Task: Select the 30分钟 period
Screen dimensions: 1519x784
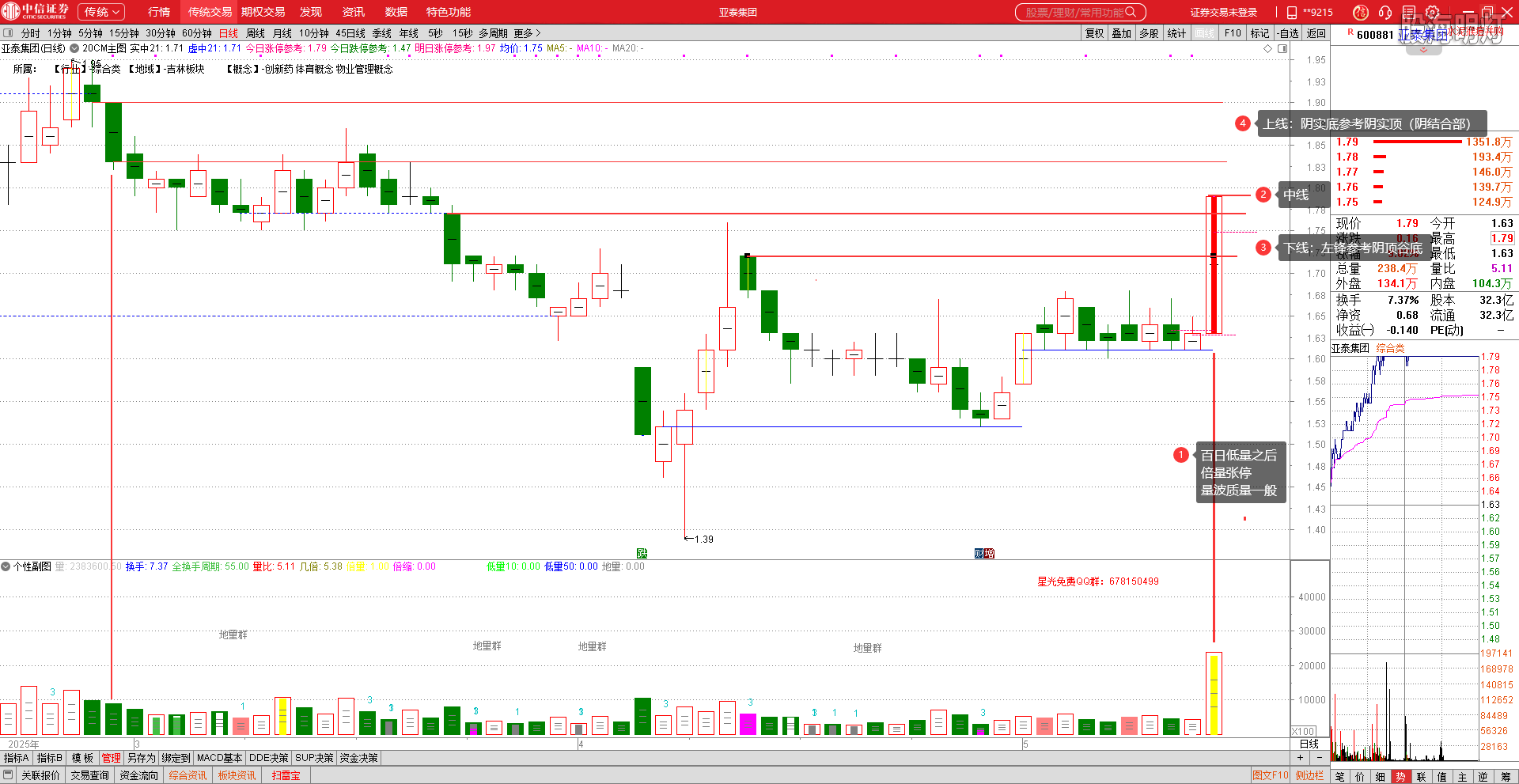Action: [x=160, y=33]
